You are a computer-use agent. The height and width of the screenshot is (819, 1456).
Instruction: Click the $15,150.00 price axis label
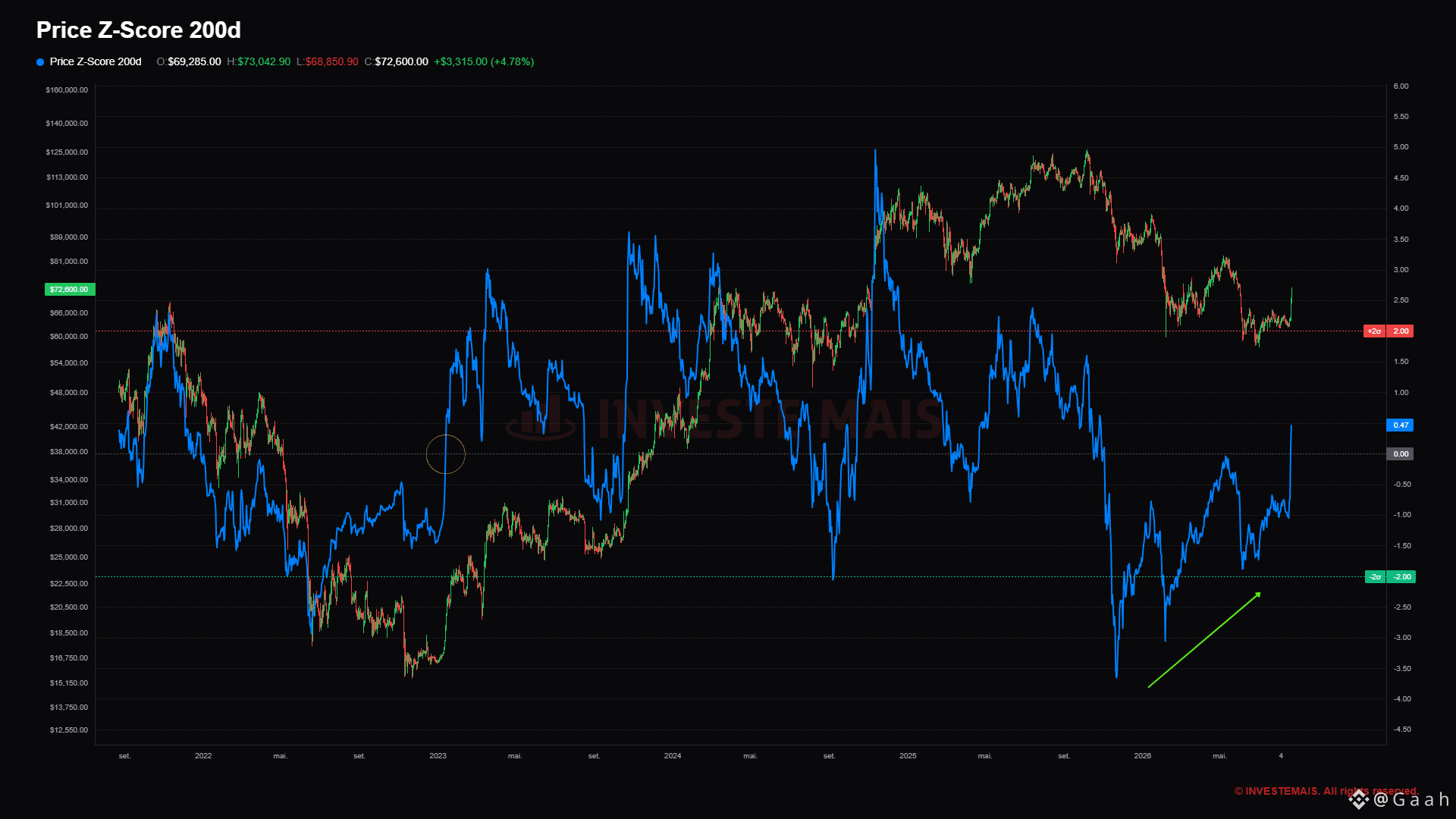[x=69, y=682]
